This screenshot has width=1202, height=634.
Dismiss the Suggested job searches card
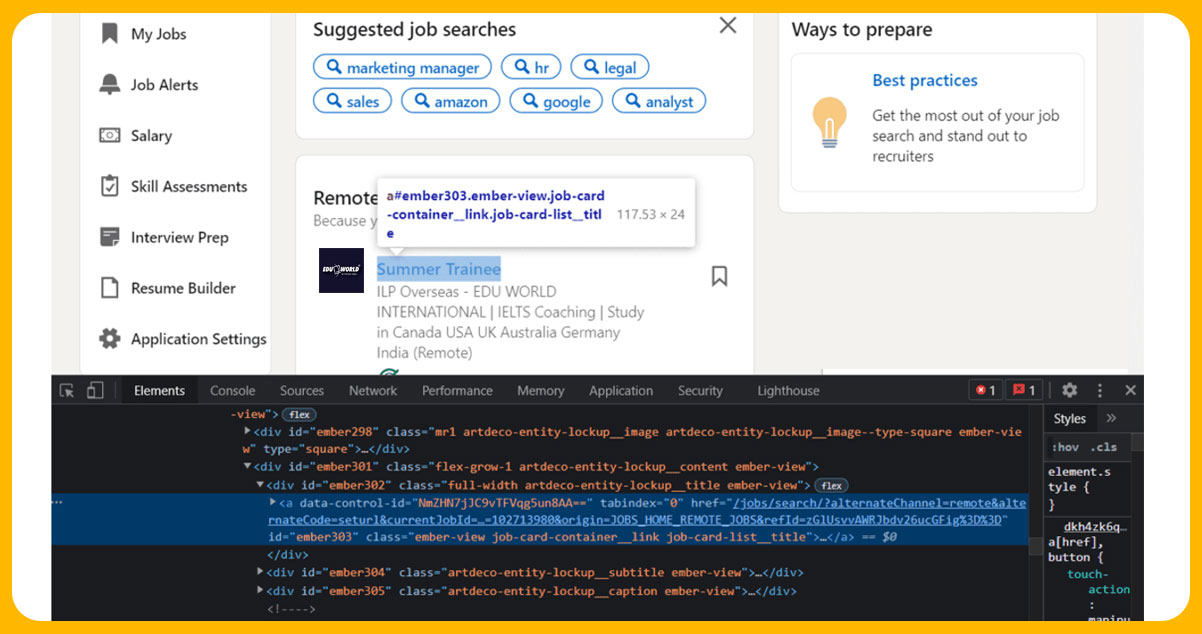pos(728,26)
